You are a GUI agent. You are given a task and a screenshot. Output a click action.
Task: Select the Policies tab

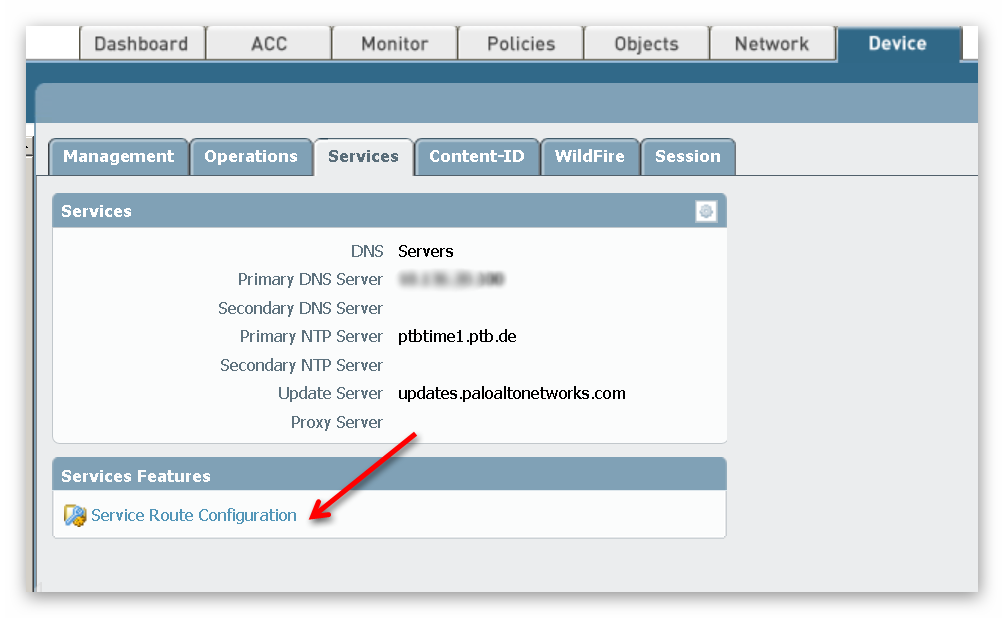coord(521,44)
